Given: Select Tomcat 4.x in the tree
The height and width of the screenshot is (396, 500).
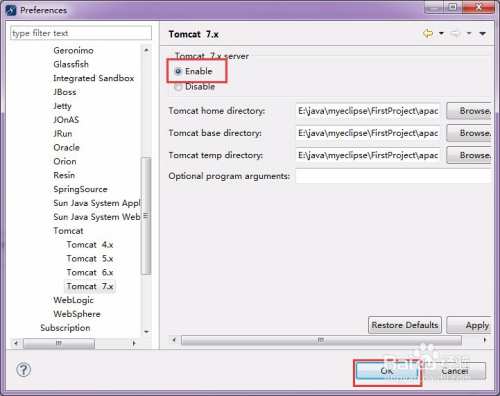Looking at the screenshot, I should tap(90, 245).
